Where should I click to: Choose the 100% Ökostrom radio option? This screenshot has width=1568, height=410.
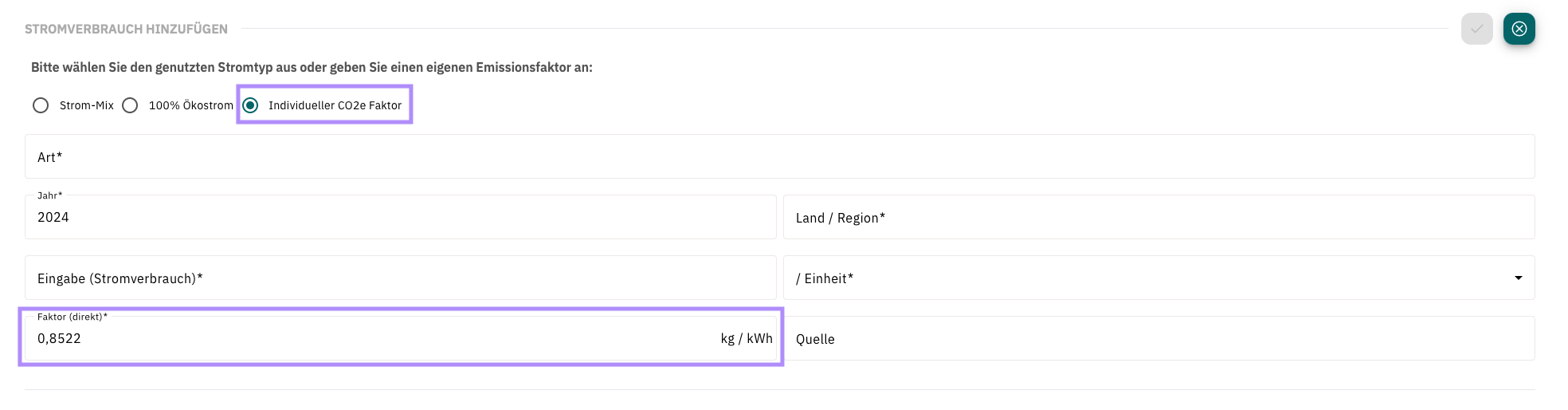(130, 105)
